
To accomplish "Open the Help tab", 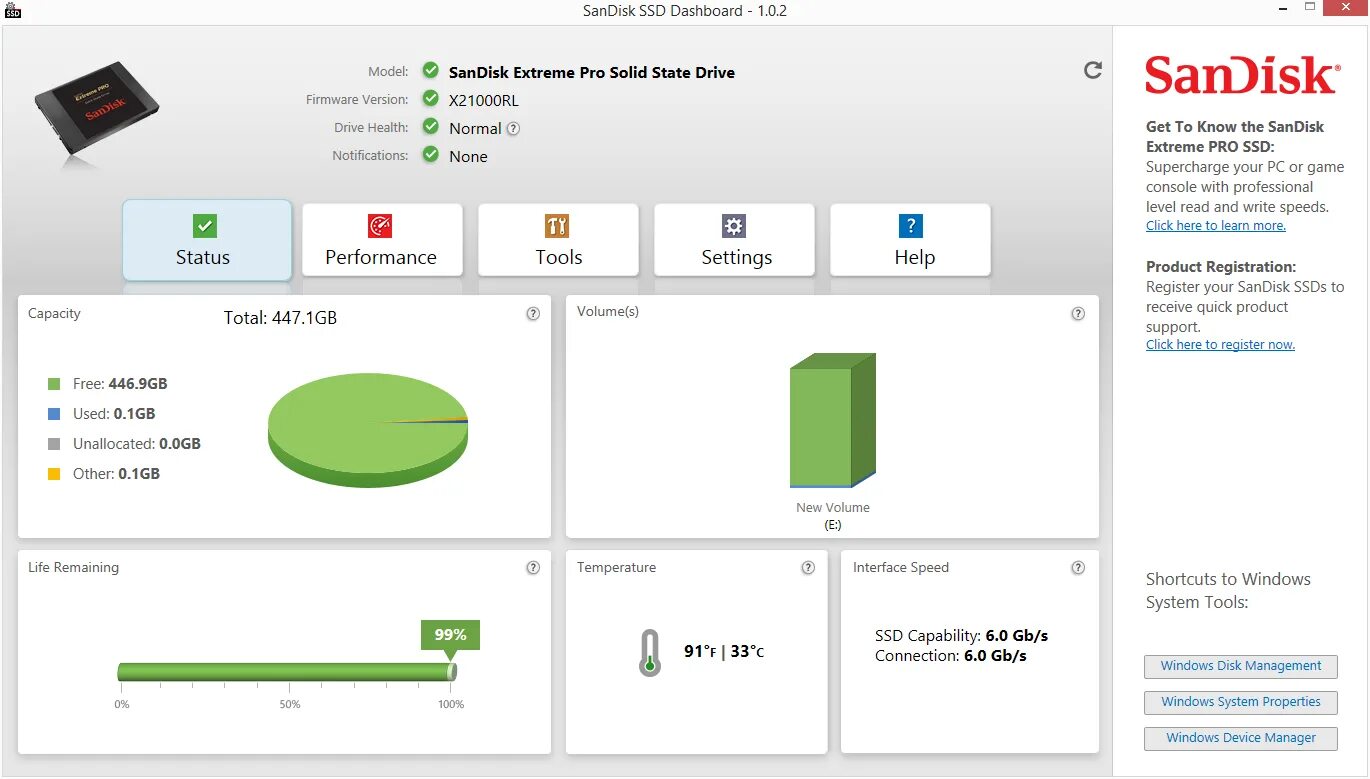I will click(910, 240).
